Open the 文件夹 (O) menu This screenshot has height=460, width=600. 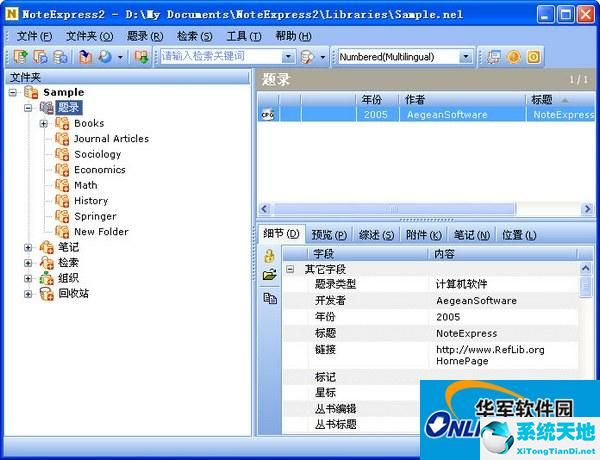pyautogui.click(x=90, y=36)
